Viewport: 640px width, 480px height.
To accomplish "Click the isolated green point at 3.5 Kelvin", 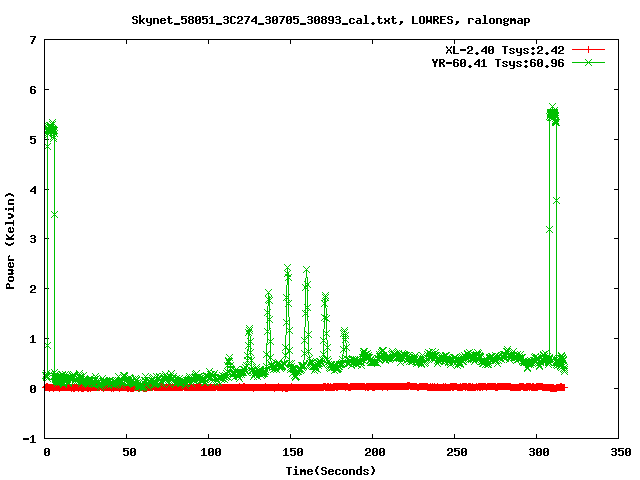I will (55, 214).
